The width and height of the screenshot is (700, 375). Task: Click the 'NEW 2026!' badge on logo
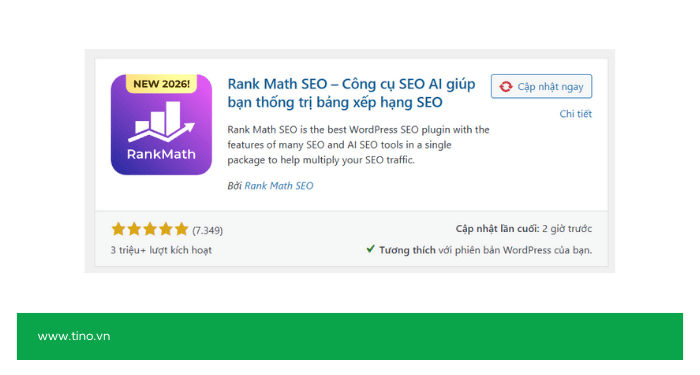coord(161,83)
